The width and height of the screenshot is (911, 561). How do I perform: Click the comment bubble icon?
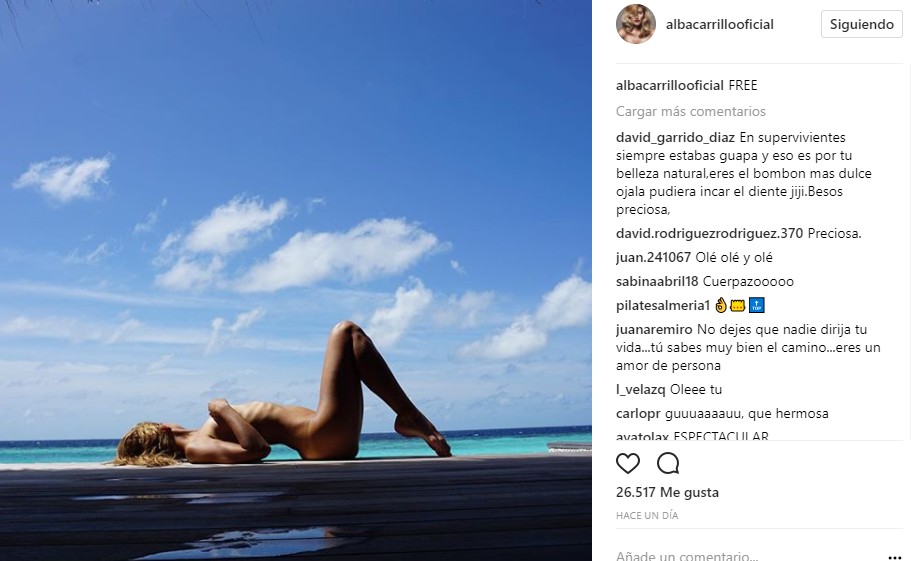pyautogui.click(x=668, y=463)
